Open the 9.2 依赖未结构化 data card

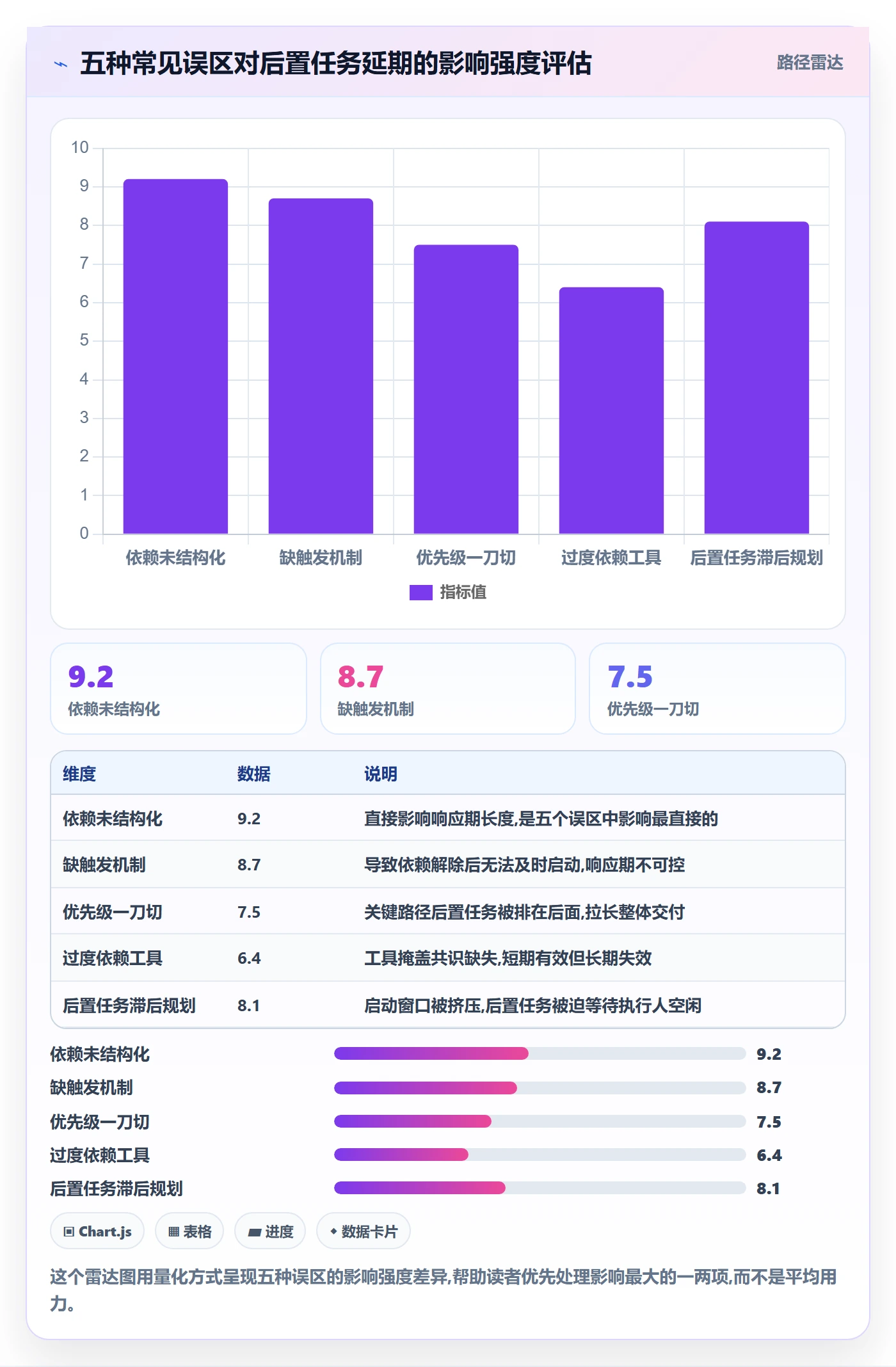179,689
